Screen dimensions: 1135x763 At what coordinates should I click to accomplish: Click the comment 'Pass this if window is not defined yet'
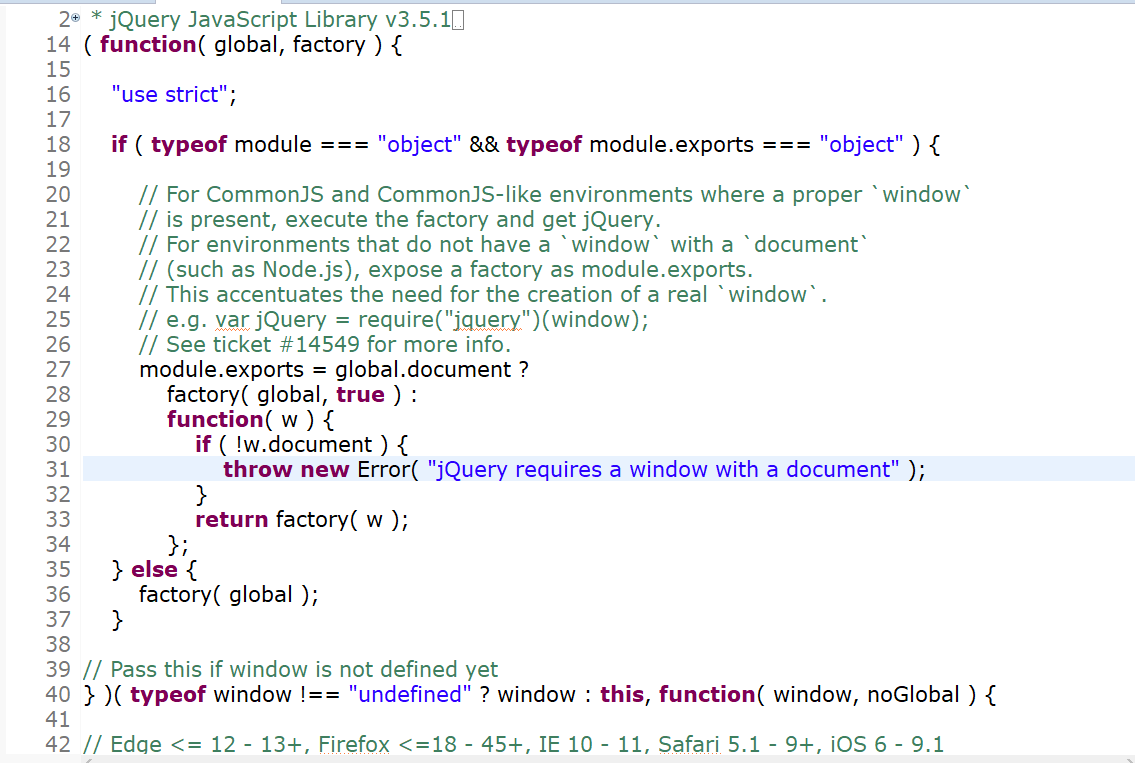[290, 670]
